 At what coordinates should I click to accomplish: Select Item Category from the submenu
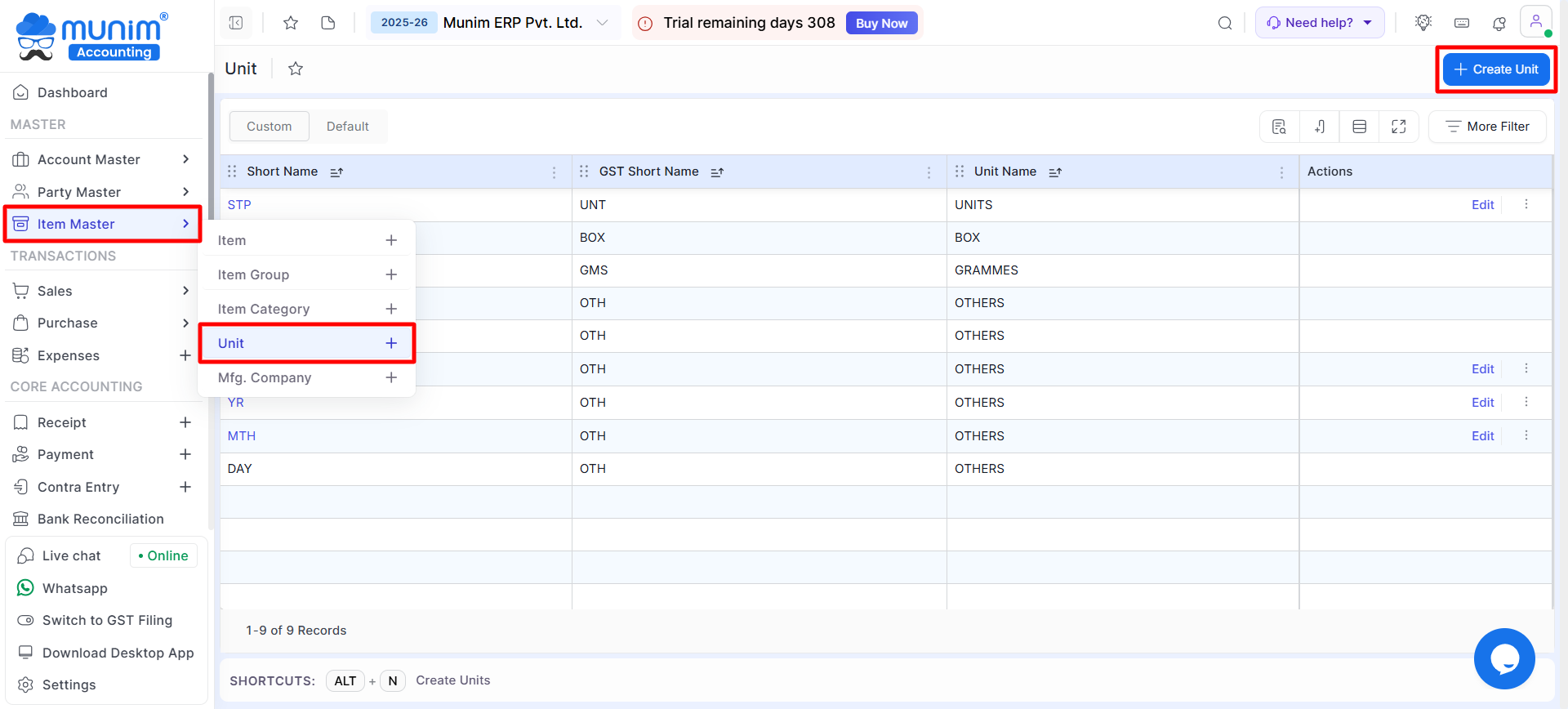click(x=264, y=310)
